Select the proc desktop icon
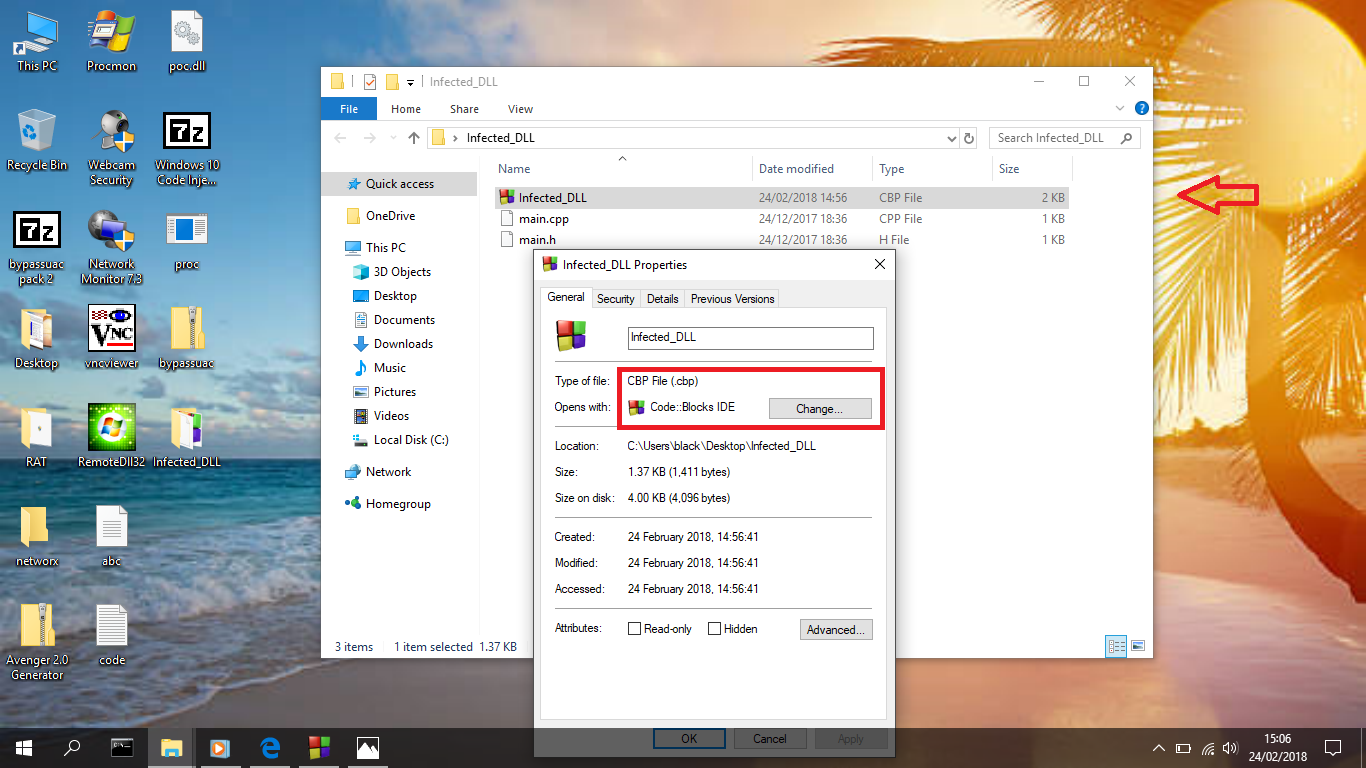Image resolution: width=1366 pixels, height=768 pixels. (x=186, y=240)
